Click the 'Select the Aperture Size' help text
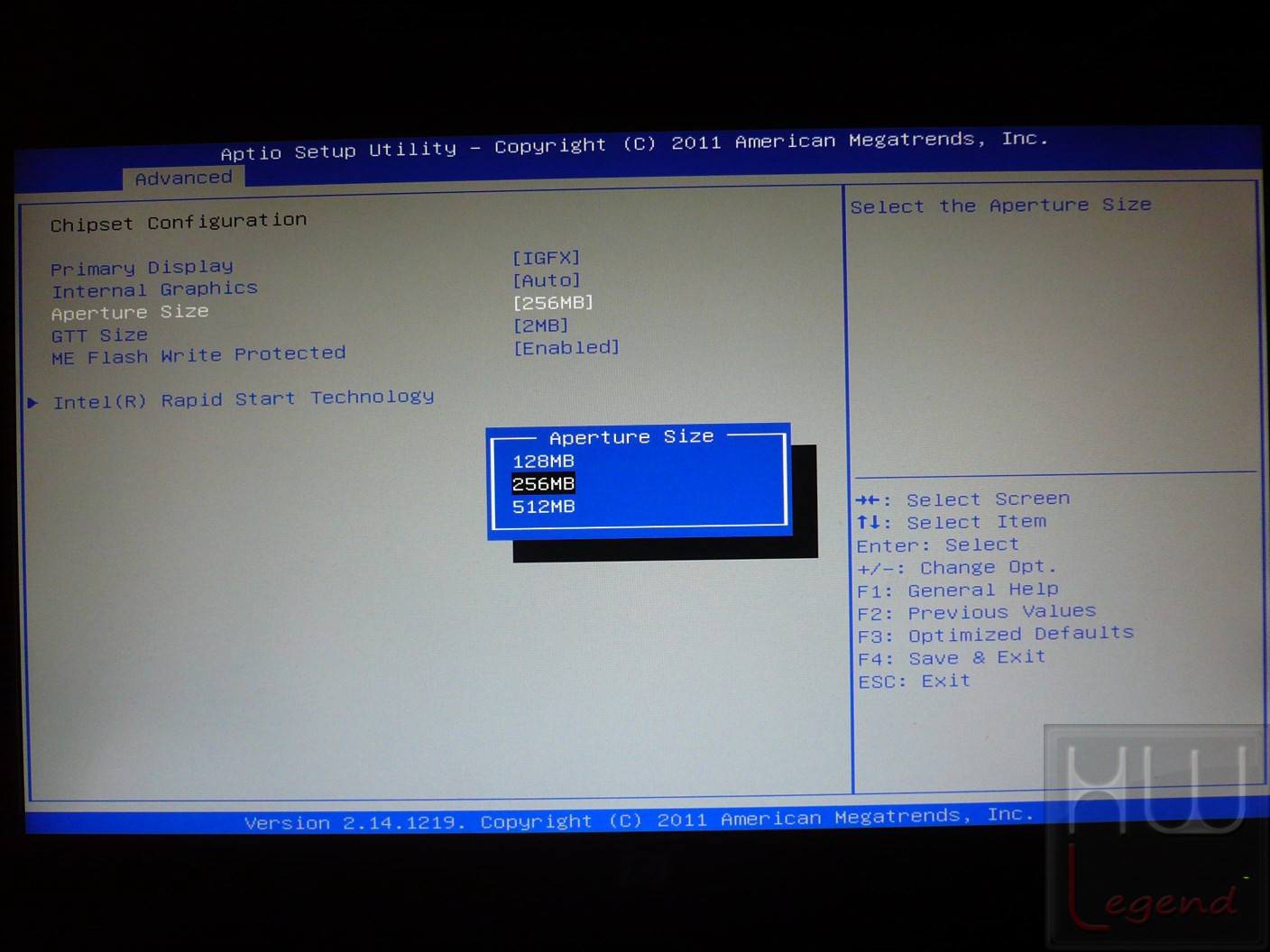This screenshot has width=1270, height=952. coord(1000,206)
